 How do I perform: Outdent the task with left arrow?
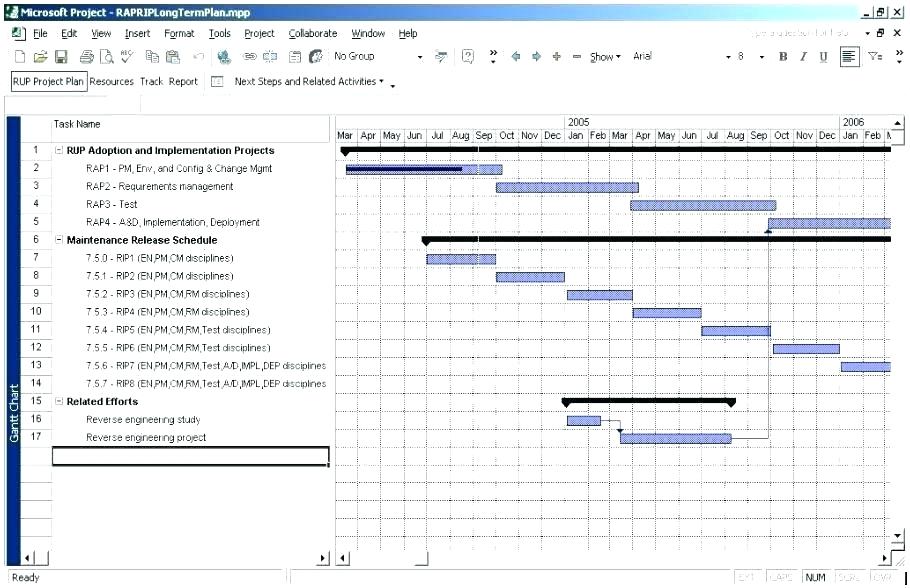515,56
